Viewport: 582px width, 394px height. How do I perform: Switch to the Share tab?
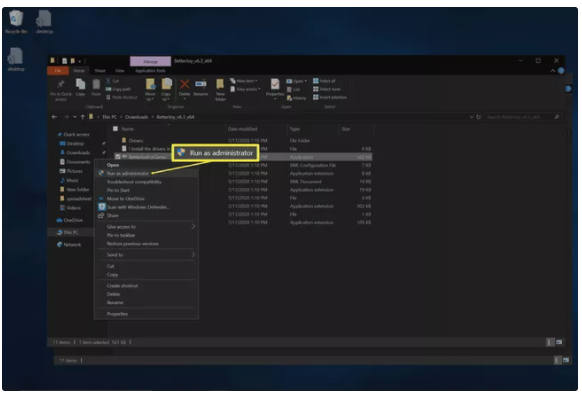click(x=100, y=71)
